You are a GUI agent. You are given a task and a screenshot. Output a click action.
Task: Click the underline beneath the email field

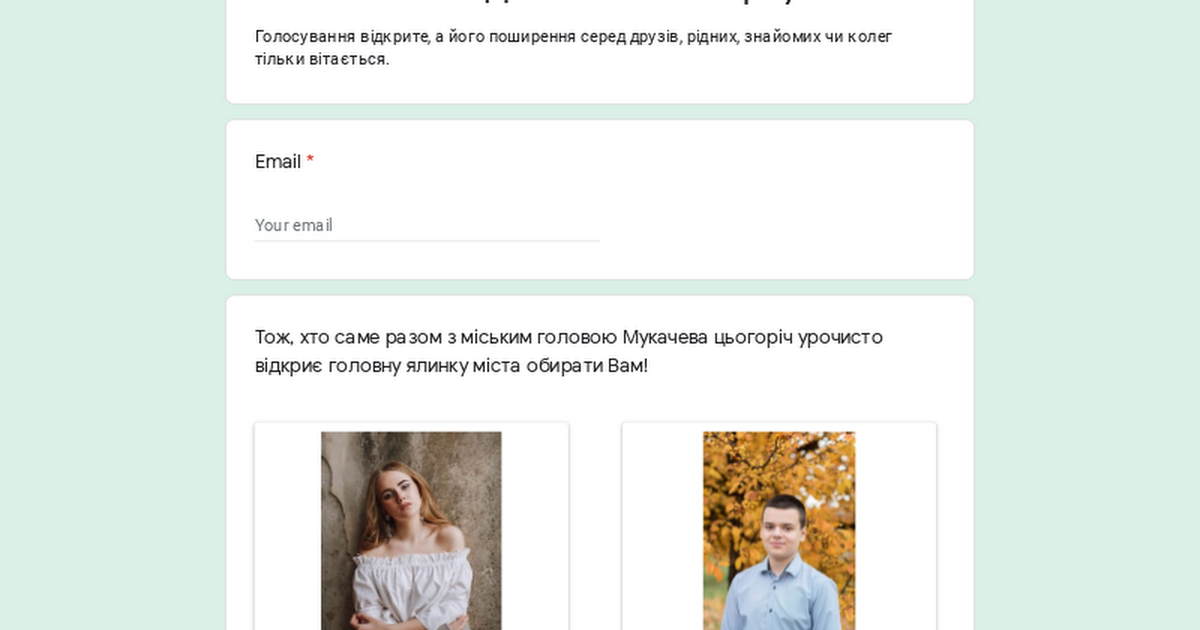(x=427, y=241)
